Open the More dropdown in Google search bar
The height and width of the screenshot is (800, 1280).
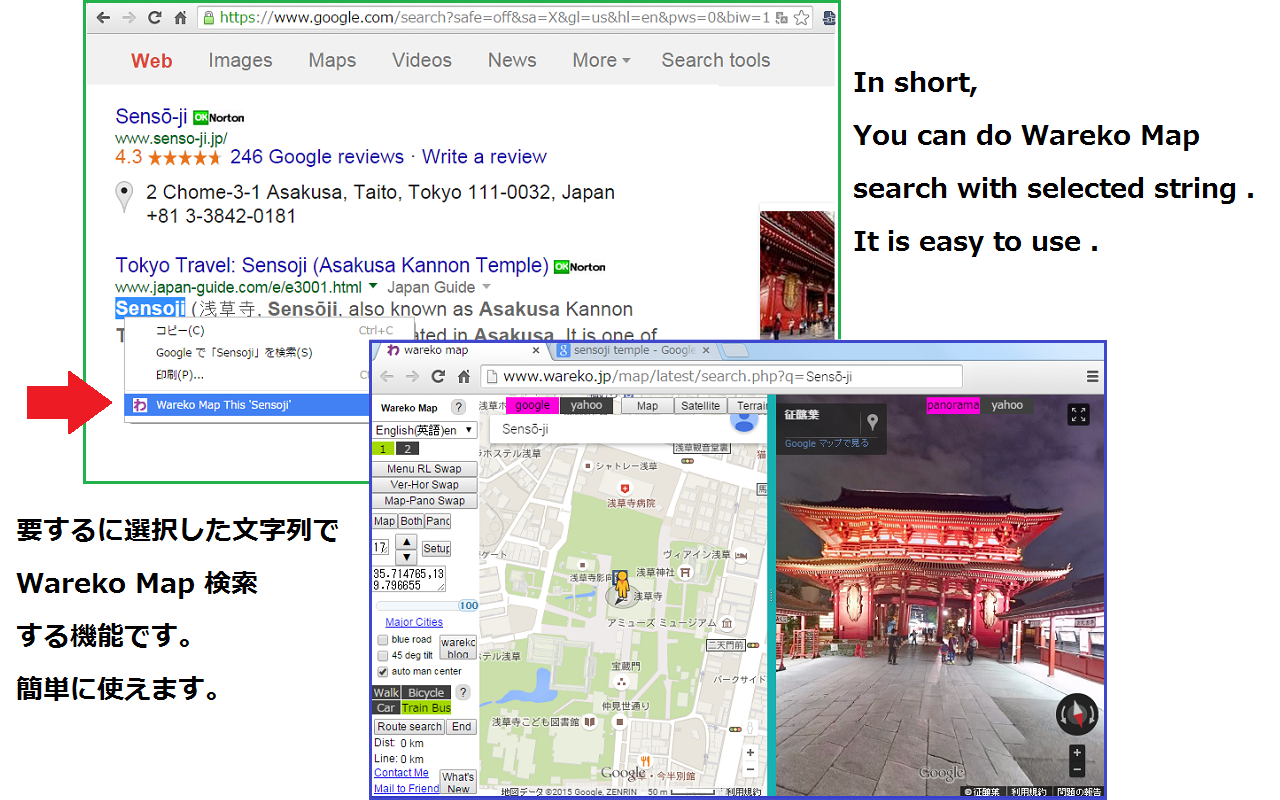[x=601, y=60]
